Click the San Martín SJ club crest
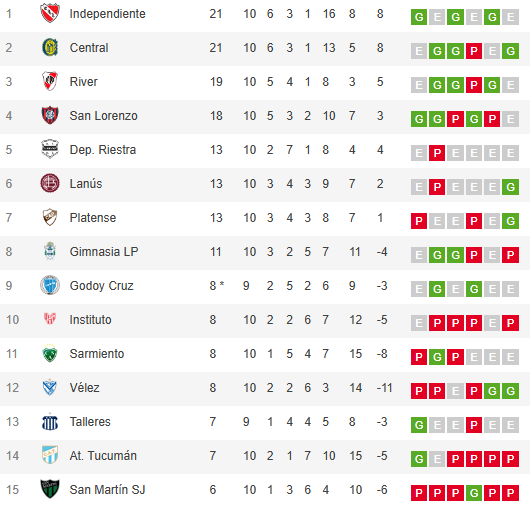The image size is (530, 507). [x=50, y=489]
